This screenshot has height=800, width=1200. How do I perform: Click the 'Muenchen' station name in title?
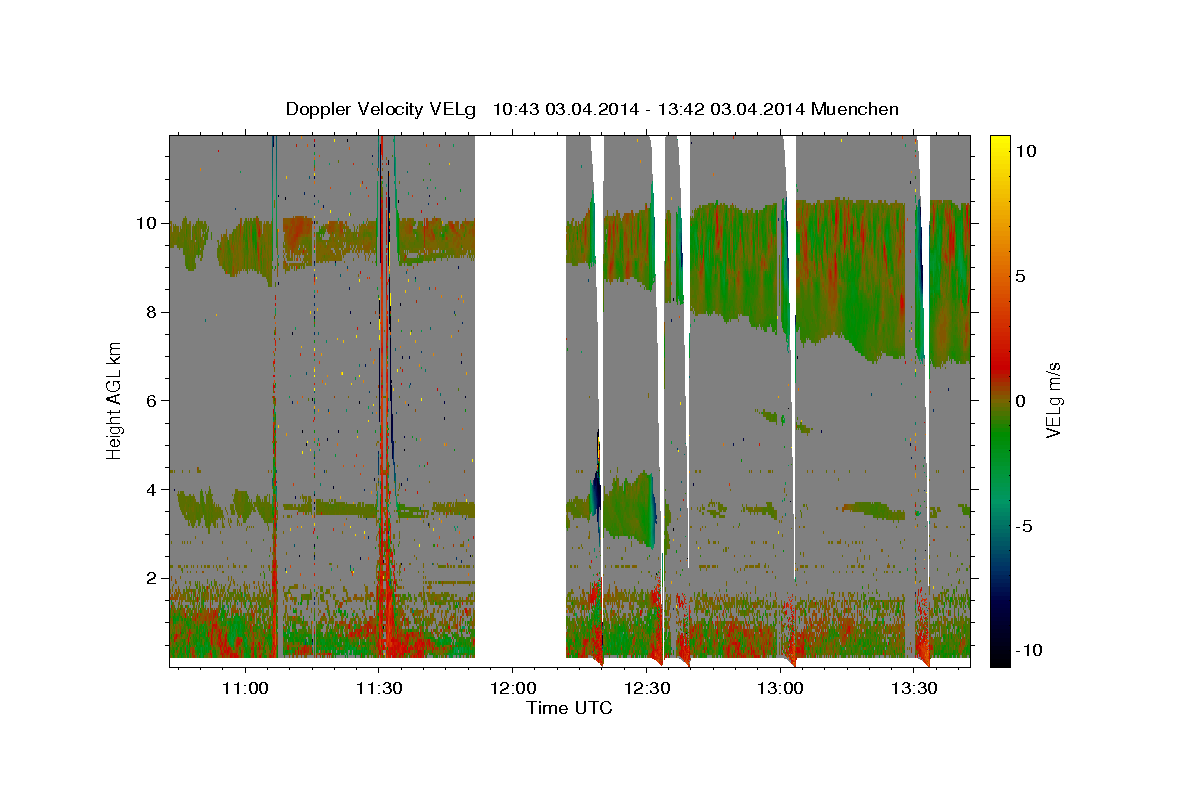(x=856, y=109)
